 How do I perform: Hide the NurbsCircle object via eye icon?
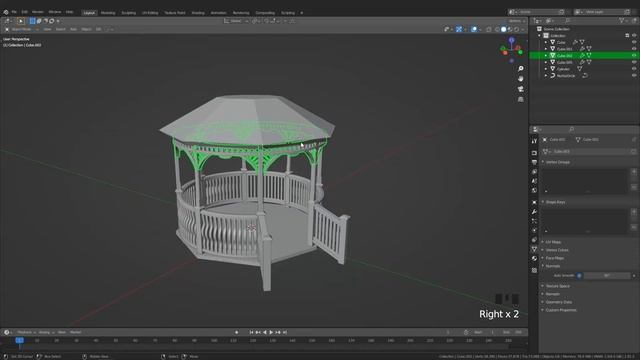coord(634,76)
